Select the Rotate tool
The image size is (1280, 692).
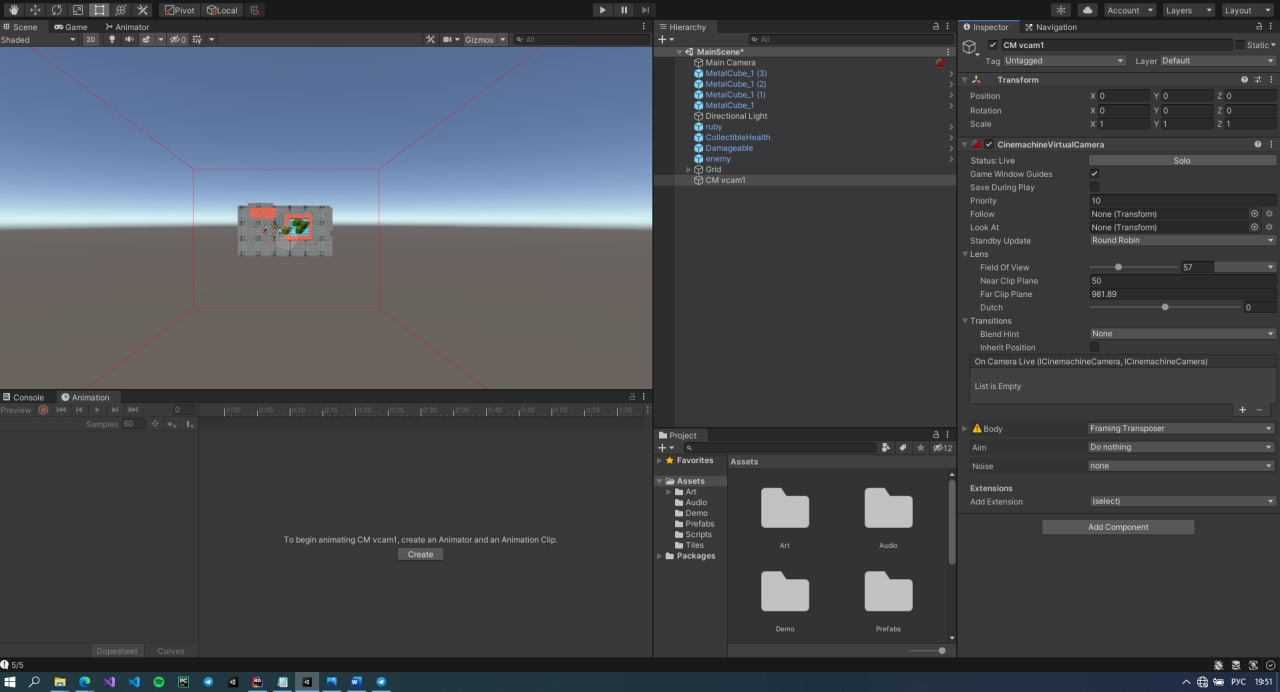[57, 10]
